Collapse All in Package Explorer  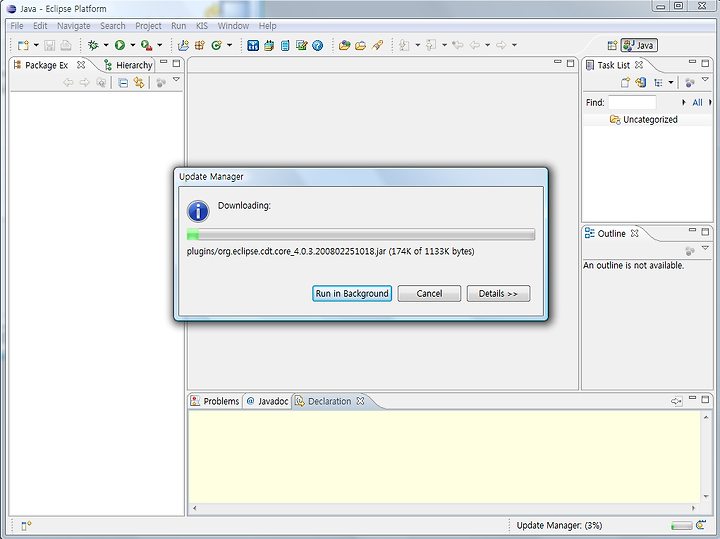pyautogui.click(x=123, y=83)
